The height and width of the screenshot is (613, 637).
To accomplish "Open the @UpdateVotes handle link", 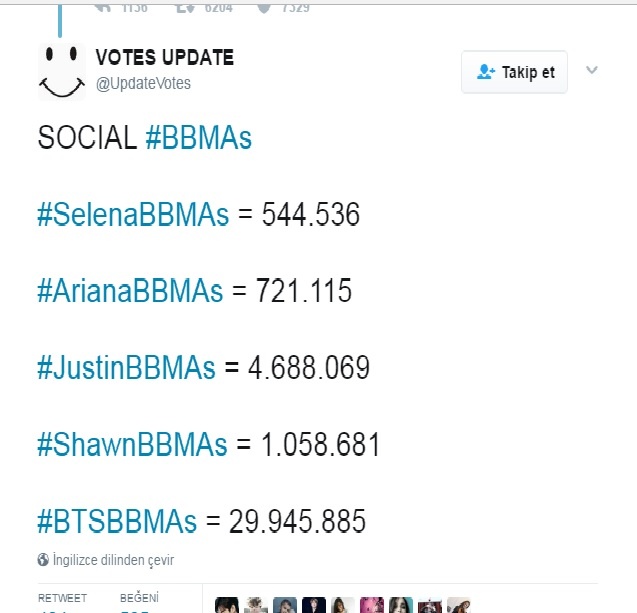I will point(143,83).
